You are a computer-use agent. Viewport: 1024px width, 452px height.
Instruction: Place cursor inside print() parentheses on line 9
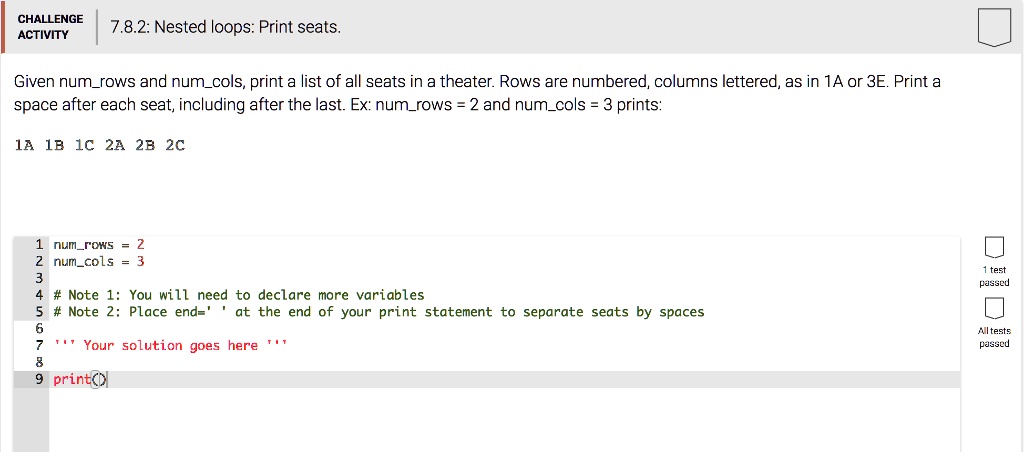coord(99,379)
